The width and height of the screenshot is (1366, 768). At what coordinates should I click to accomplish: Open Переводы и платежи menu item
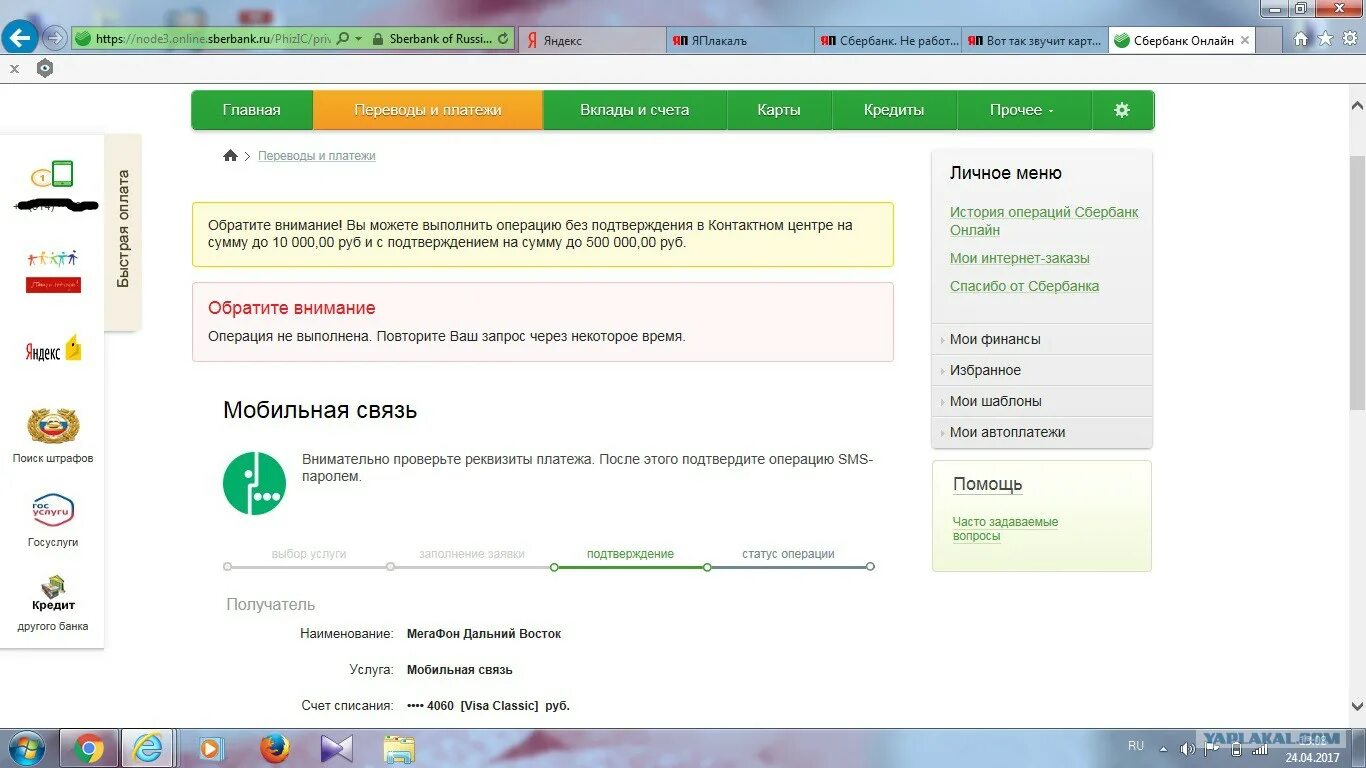[x=428, y=110]
